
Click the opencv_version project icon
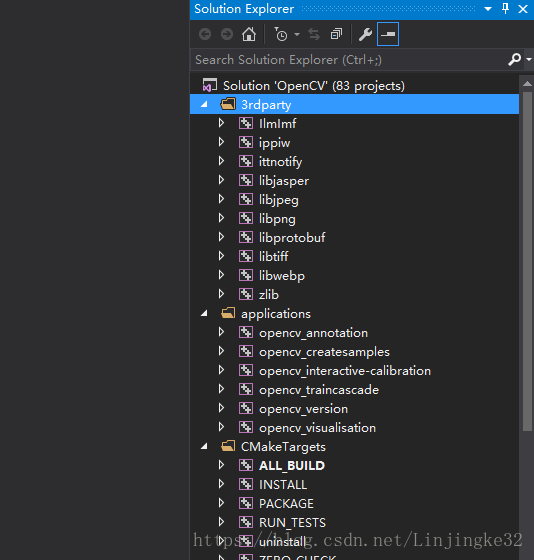246,408
